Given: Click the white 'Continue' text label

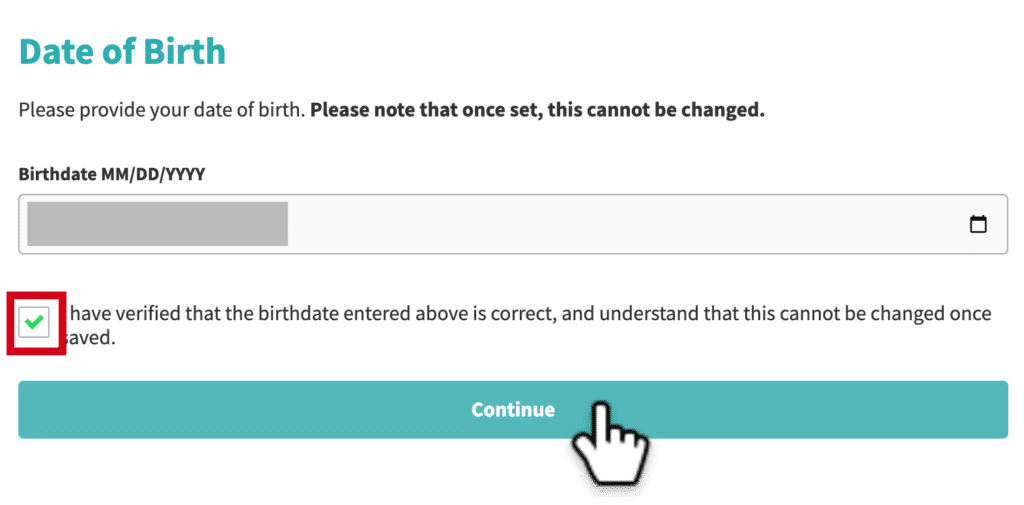Looking at the screenshot, I should 513,410.
